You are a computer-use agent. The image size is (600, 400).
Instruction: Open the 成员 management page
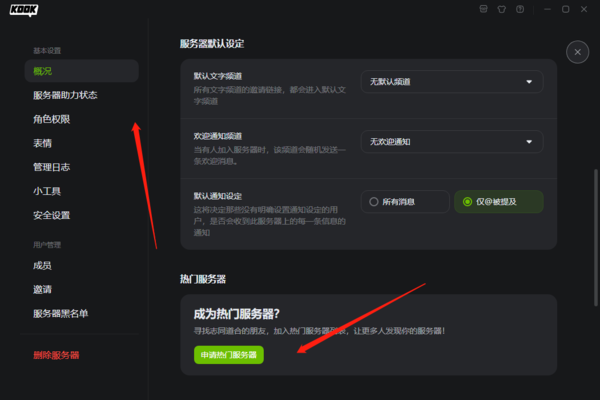[42, 265]
